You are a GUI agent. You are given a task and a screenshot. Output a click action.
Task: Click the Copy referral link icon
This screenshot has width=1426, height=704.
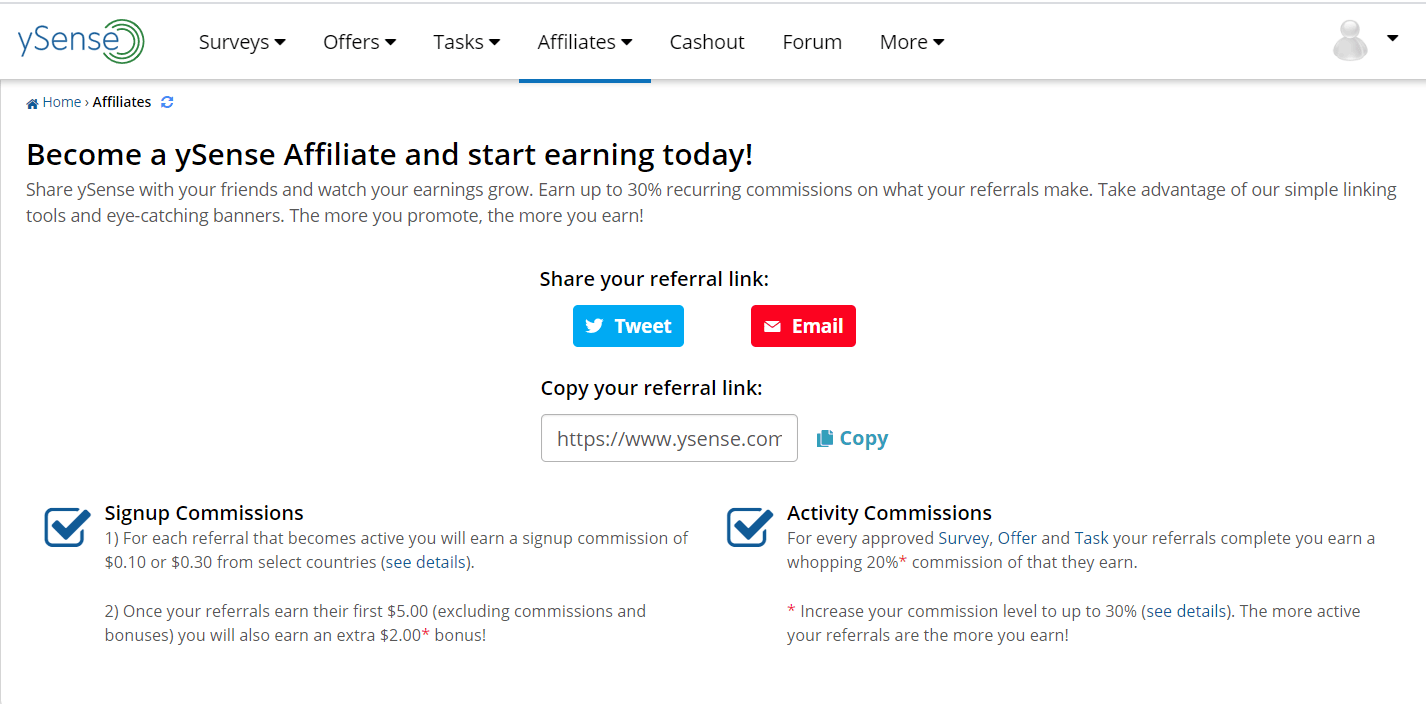click(825, 439)
